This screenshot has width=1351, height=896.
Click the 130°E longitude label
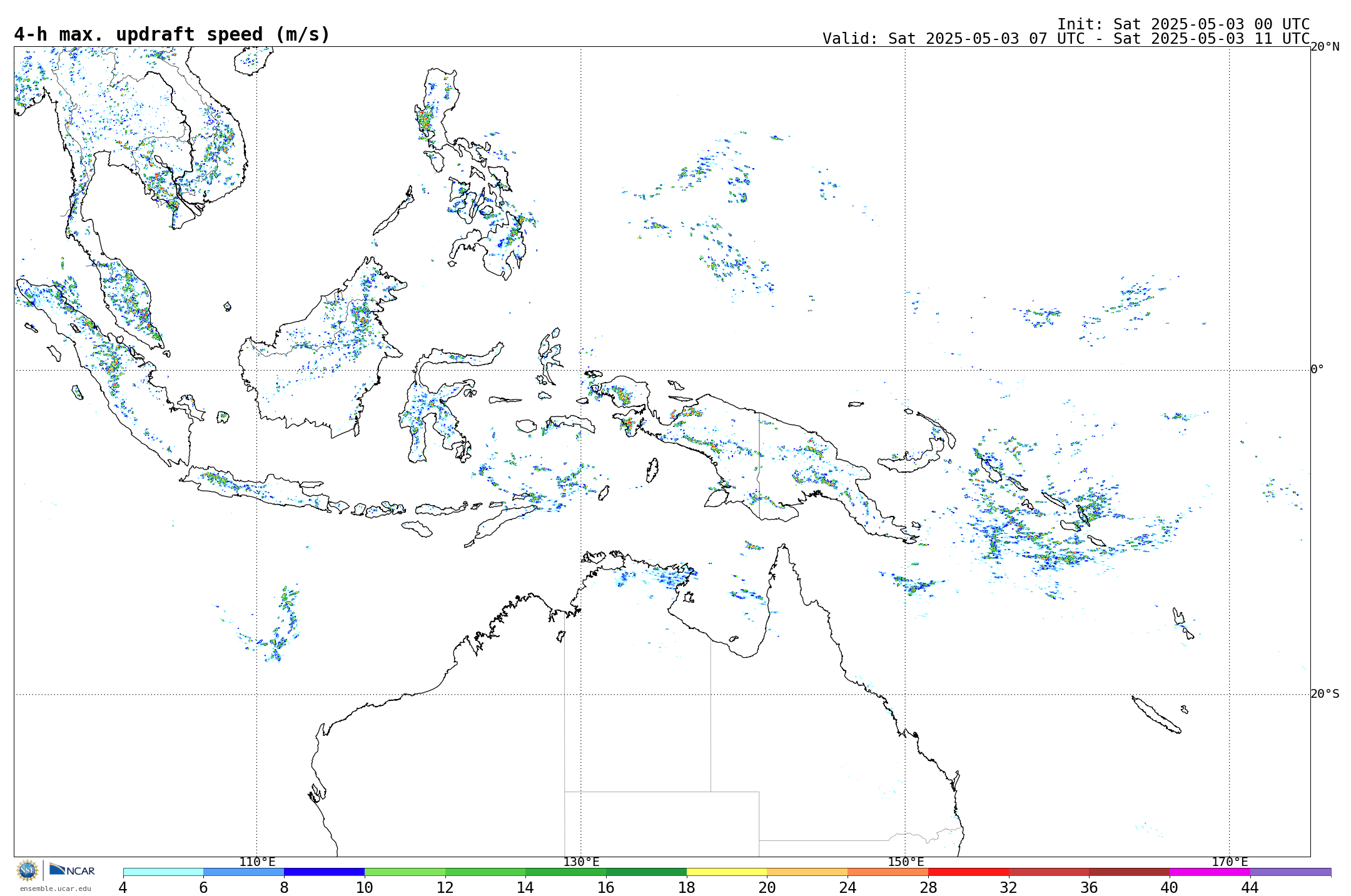click(581, 862)
